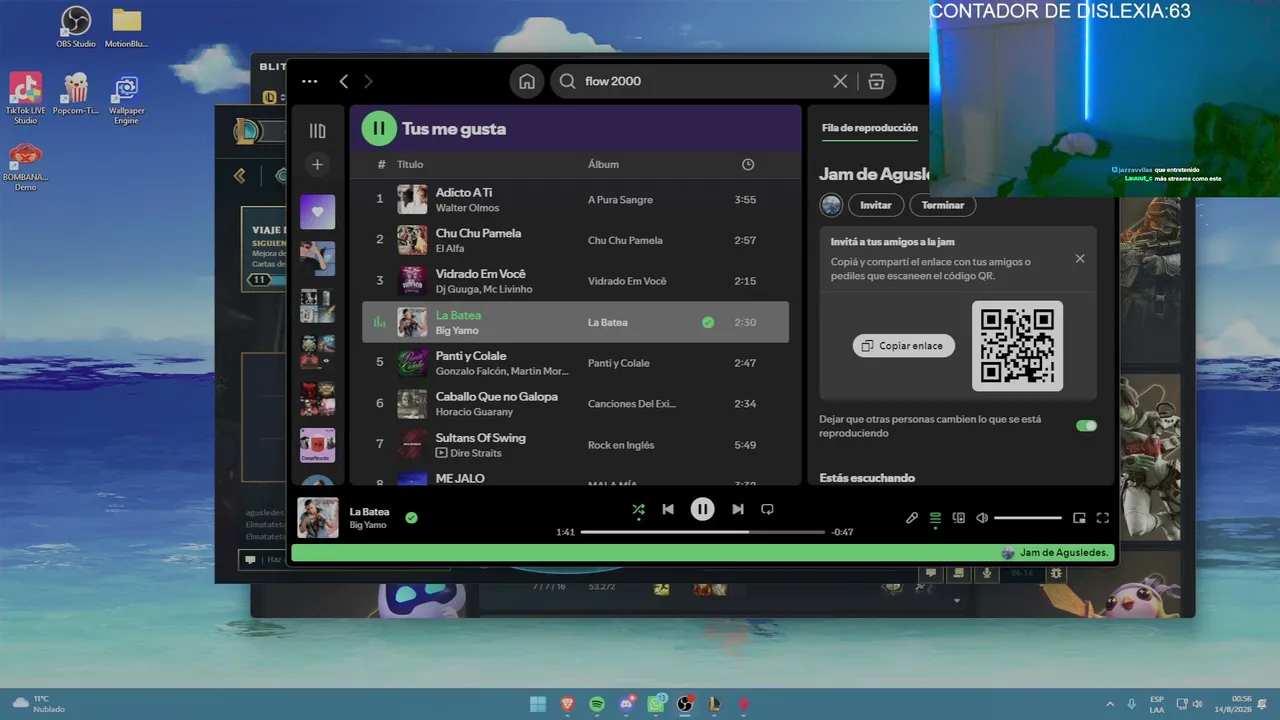Open the Jam host avatar
Image resolution: width=1280 pixels, height=720 pixels.
pyautogui.click(x=831, y=205)
